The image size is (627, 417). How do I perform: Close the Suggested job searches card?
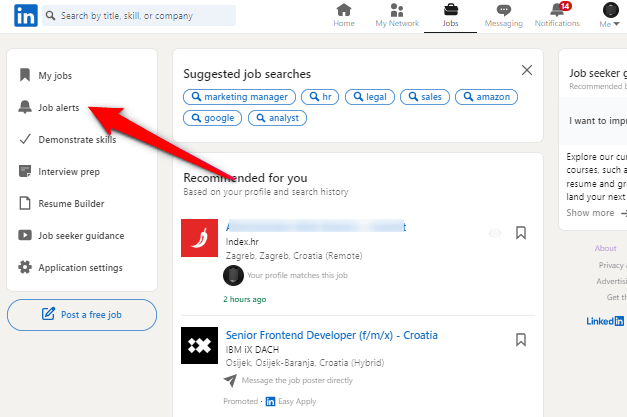(527, 70)
